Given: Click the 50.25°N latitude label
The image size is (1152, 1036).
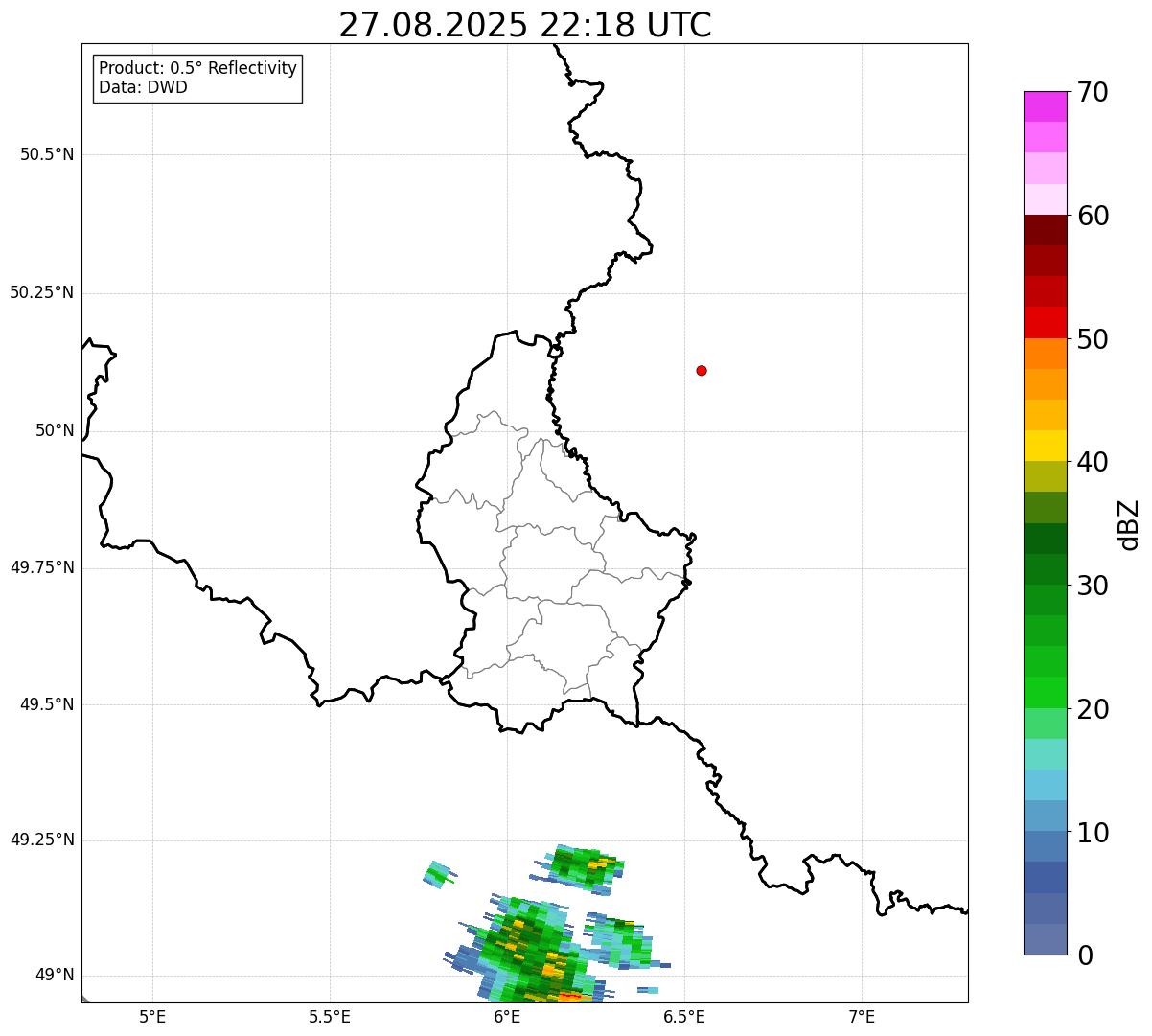Looking at the screenshot, I should [42, 292].
